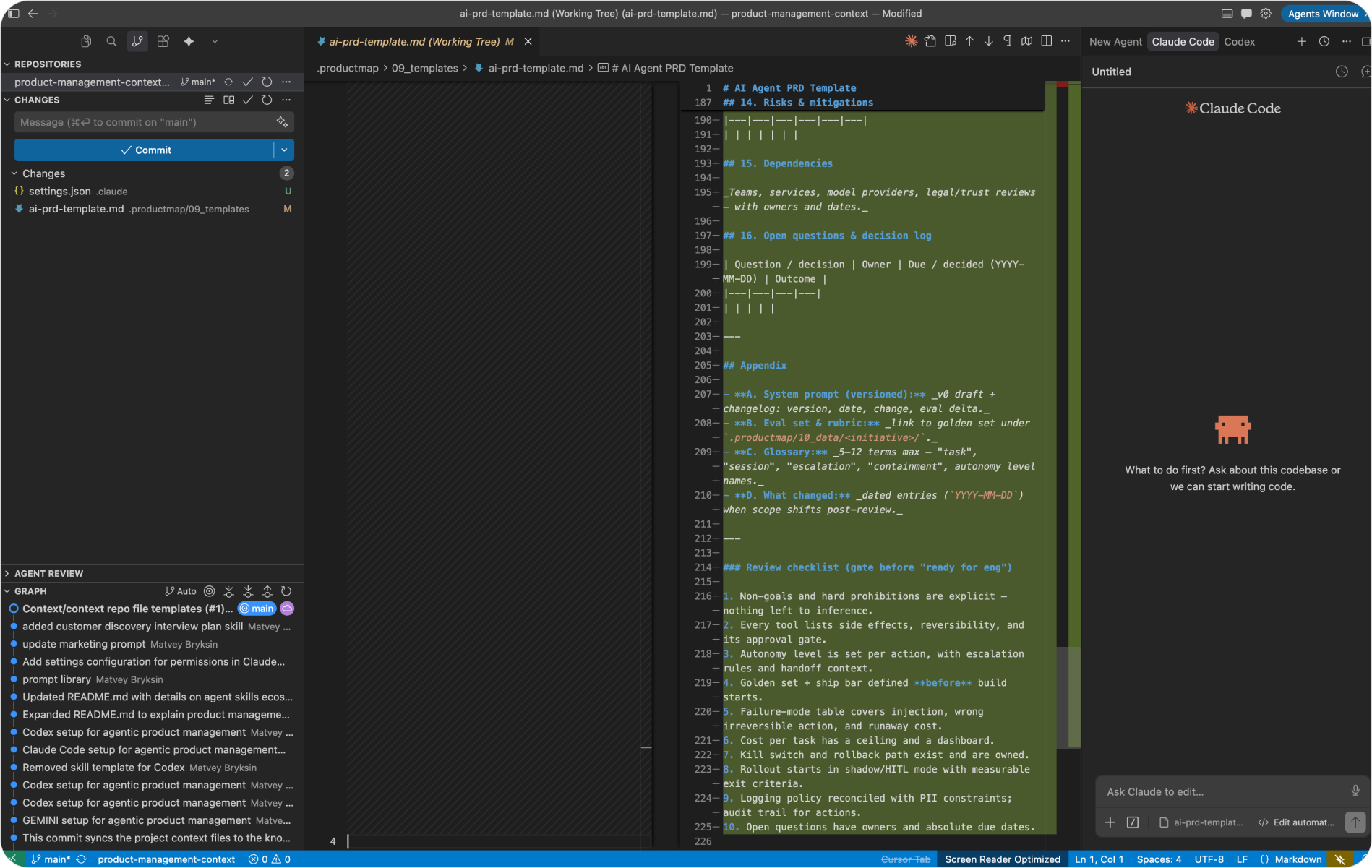Toggle the map icon in editor toolbar
The image size is (1372, 868).
(1026, 41)
